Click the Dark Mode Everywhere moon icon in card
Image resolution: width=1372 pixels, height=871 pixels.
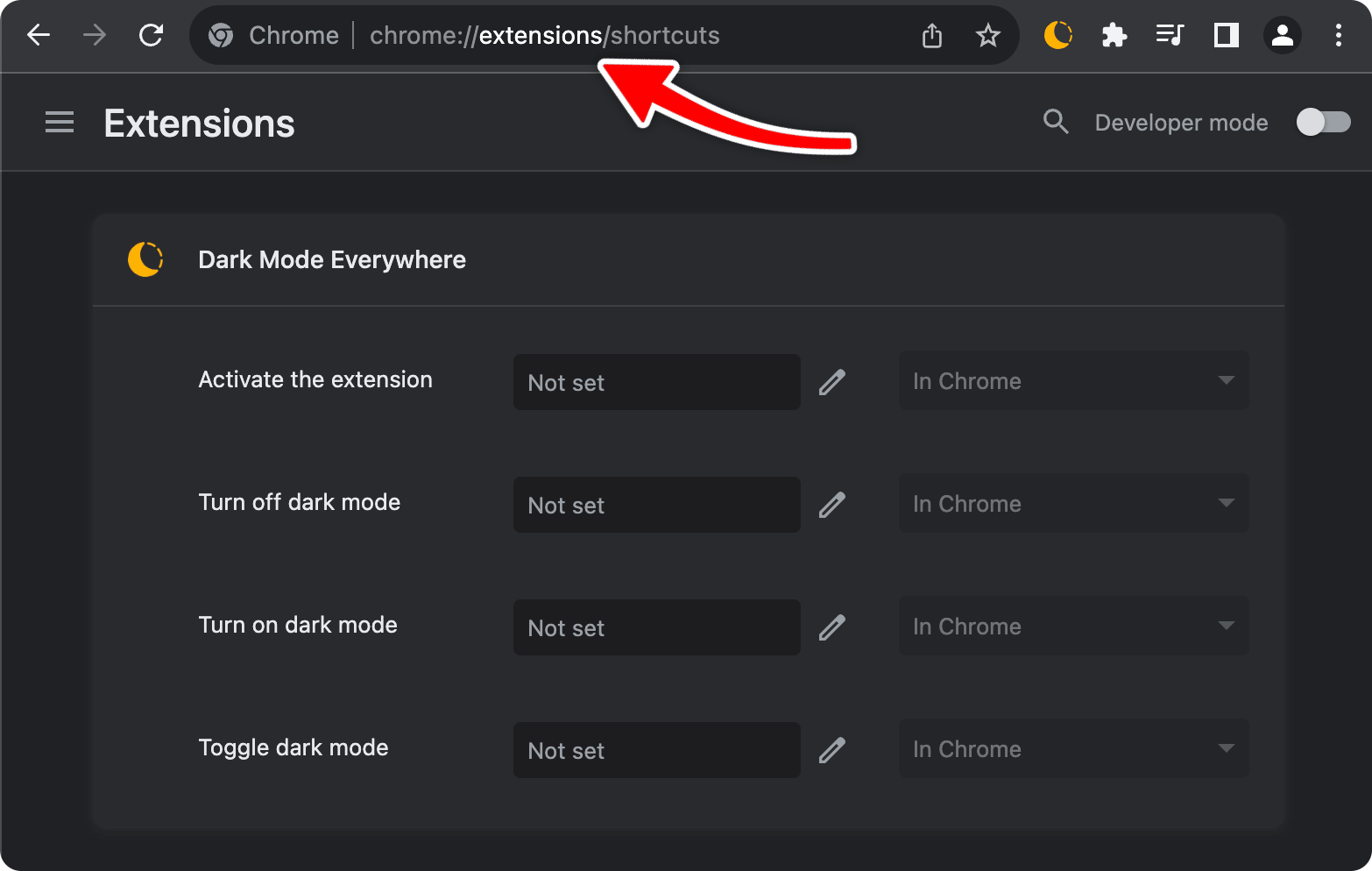(x=145, y=259)
